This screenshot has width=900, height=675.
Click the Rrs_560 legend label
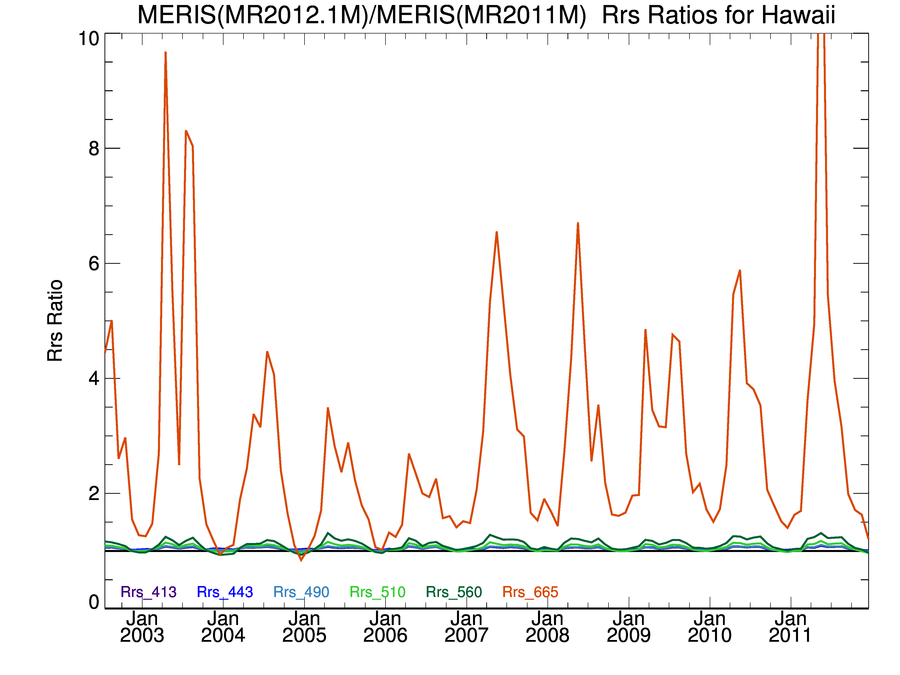click(x=453, y=592)
